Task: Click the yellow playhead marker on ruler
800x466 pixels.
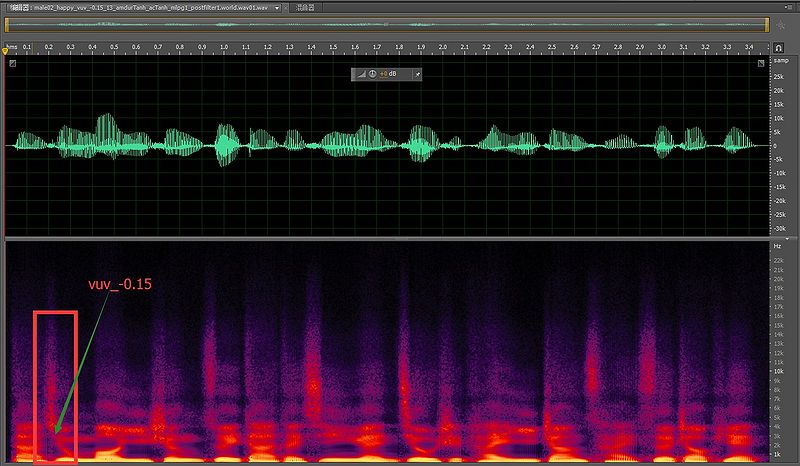Action: tap(6, 48)
